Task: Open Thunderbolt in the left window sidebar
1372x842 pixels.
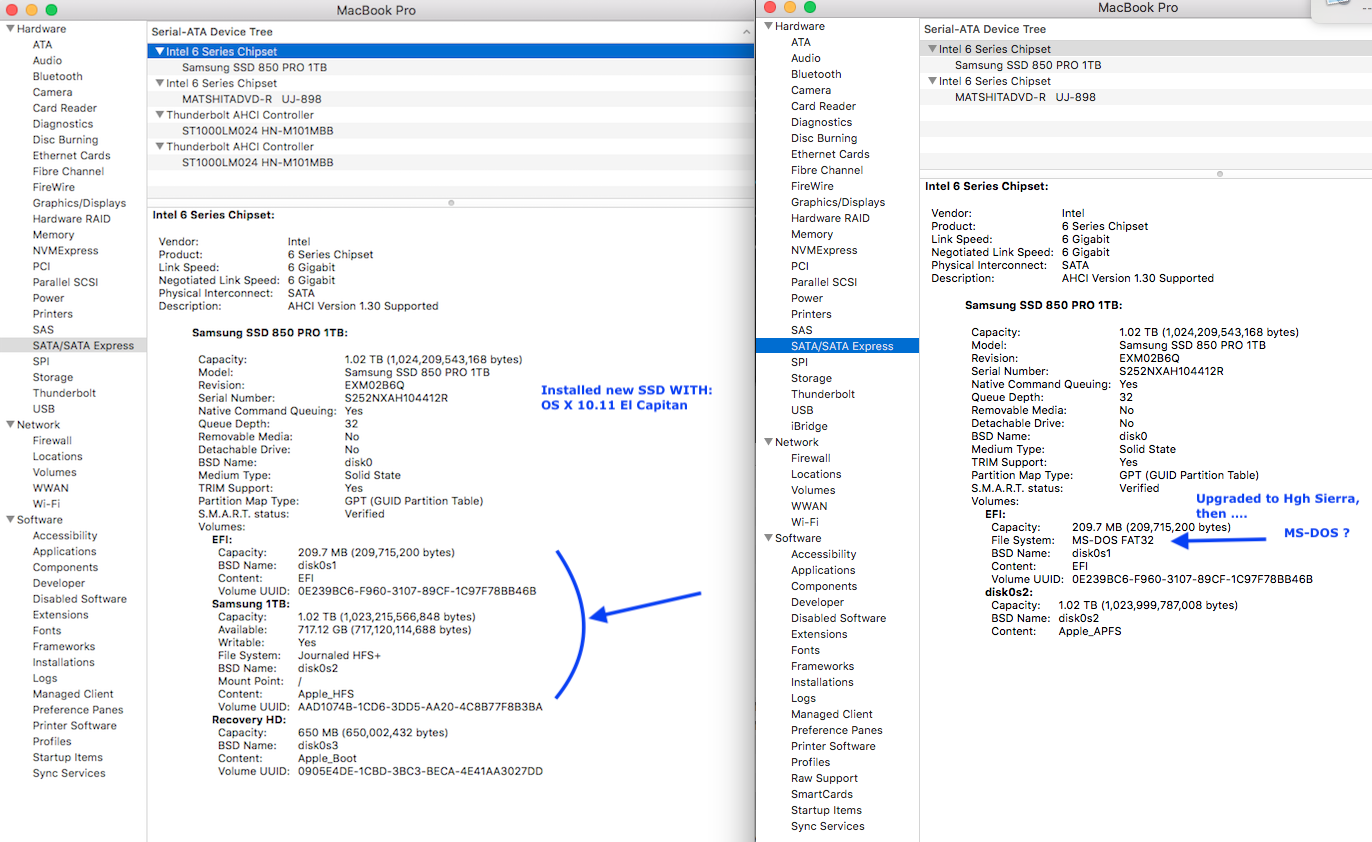Action: click(x=64, y=393)
